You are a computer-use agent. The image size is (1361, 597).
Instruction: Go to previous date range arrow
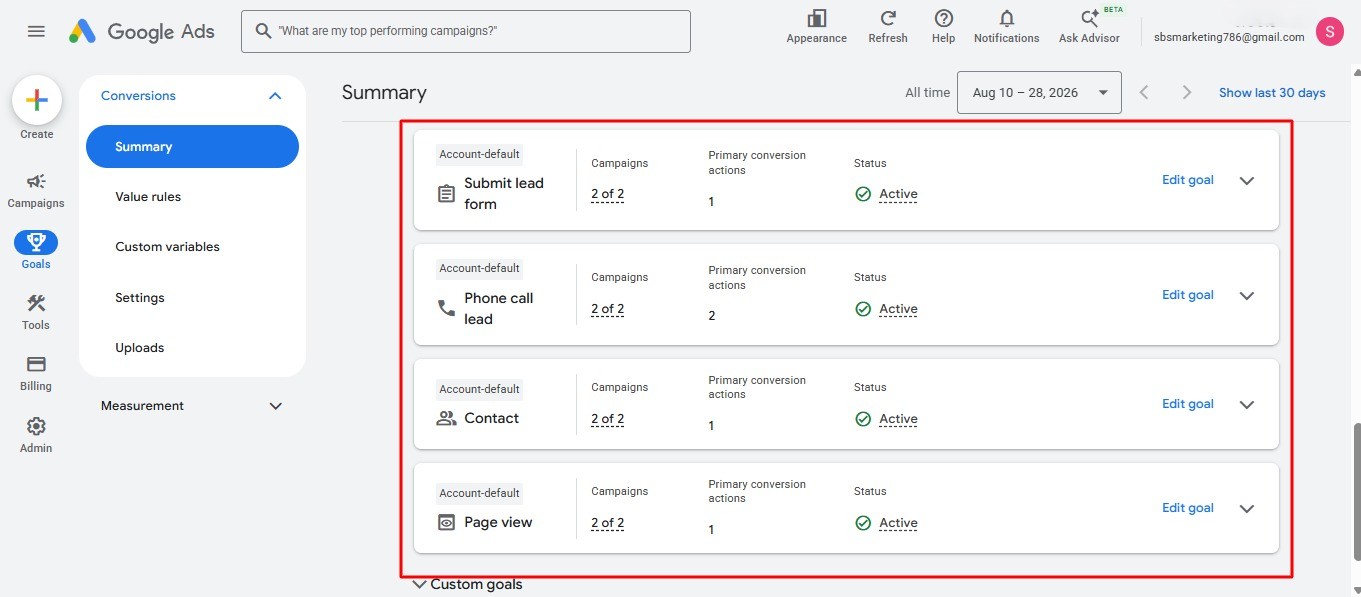pyautogui.click(x=1144, y=92)
